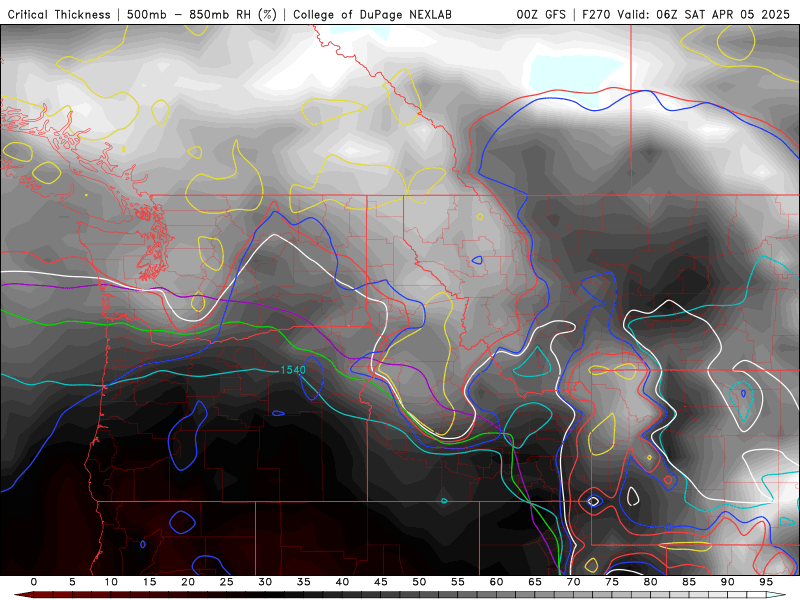Click the "20" tick label on the RH scale
The width and height of the screenshot is (800, 600).
pyautogui.click(x=188, y=582)
